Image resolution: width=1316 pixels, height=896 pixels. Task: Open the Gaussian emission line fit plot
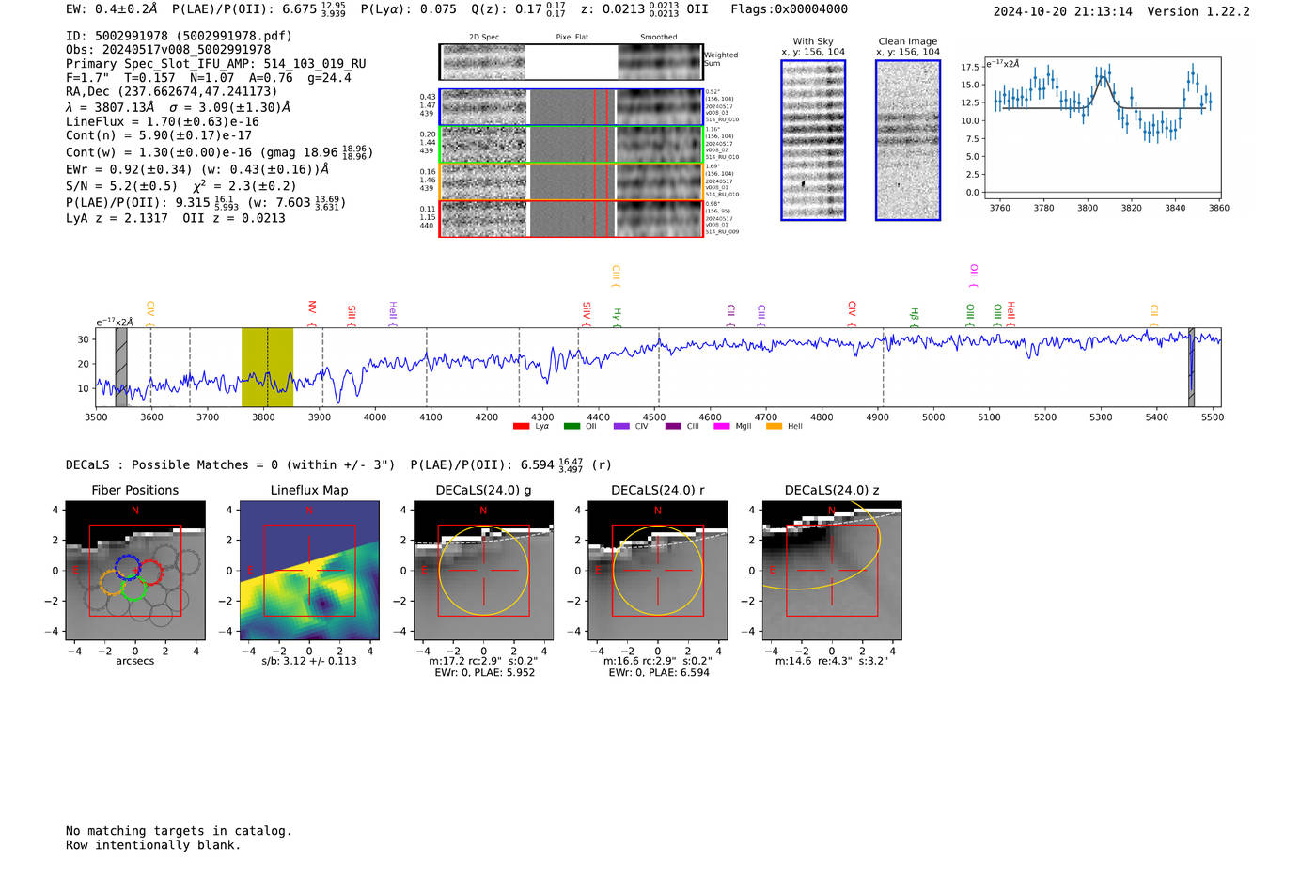1102,129
